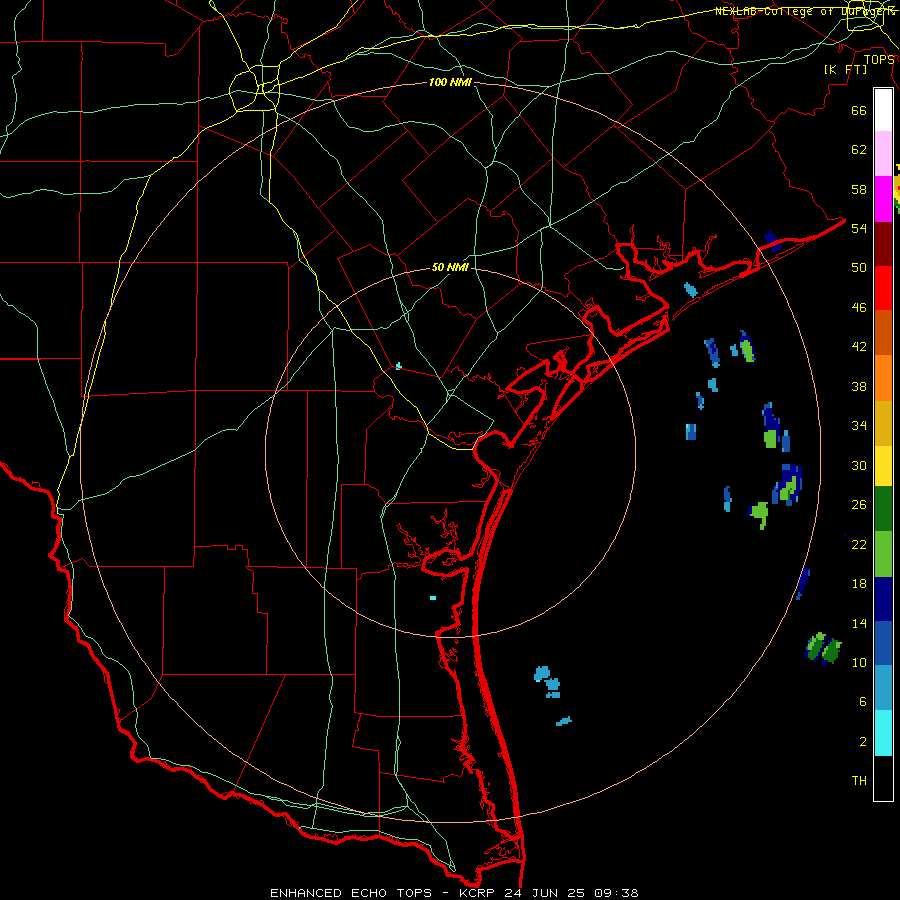Click the legend value "30"
Image resolution: width=900 pixels, height=900 pixels.
(x=859, y=465)
